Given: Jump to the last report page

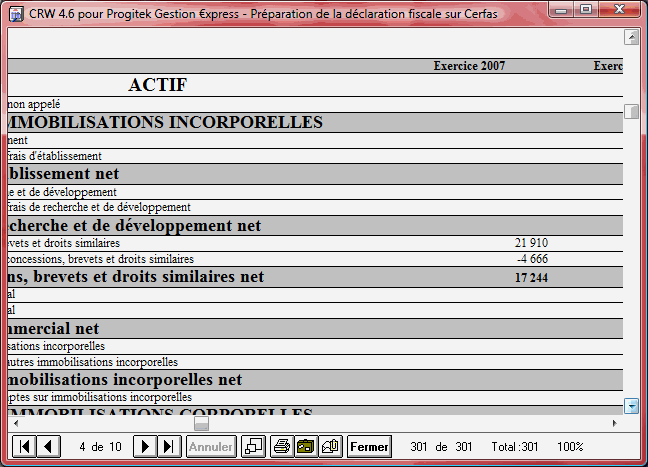Looking at the screenshot, I should (169, 446).
